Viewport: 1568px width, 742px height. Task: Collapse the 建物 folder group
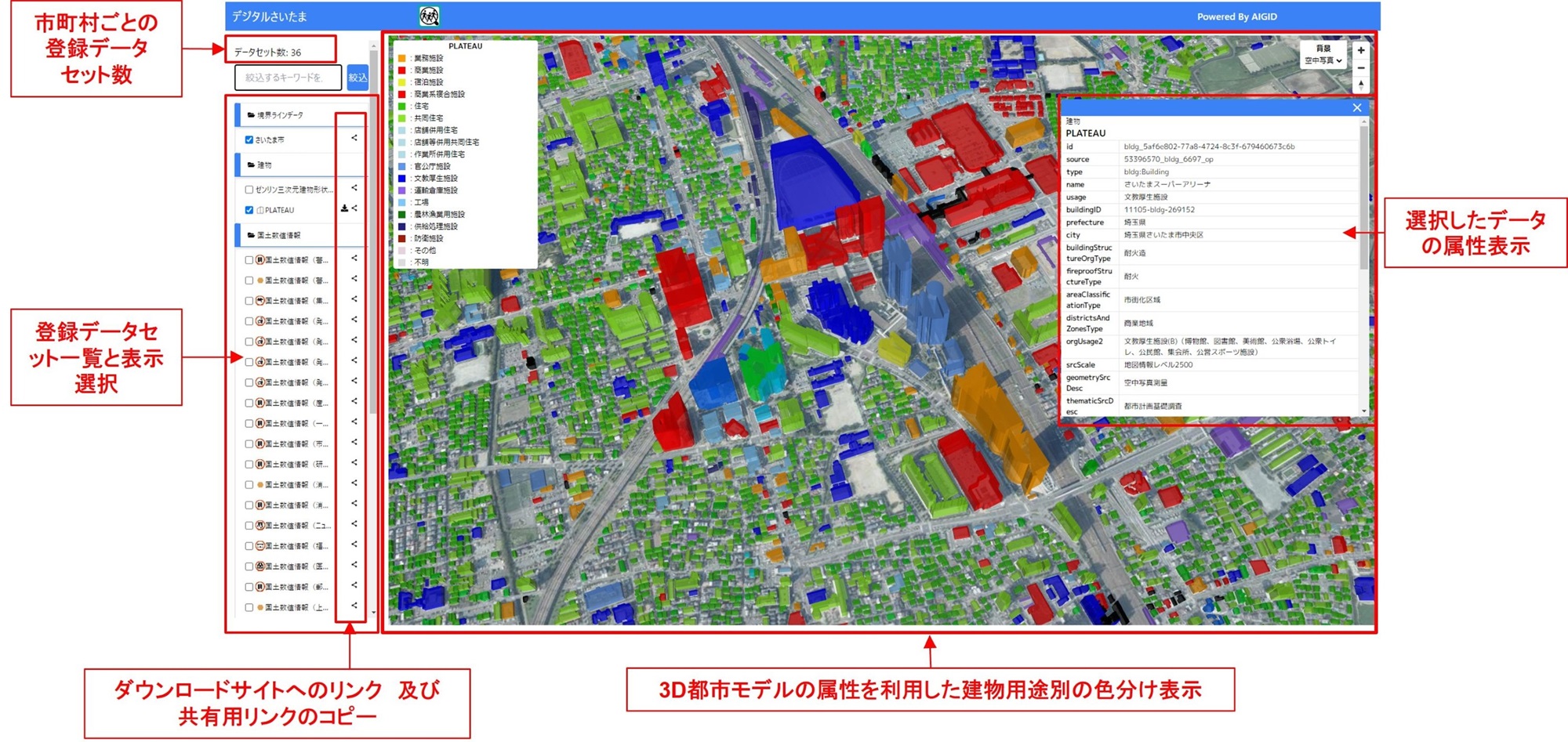301,165
